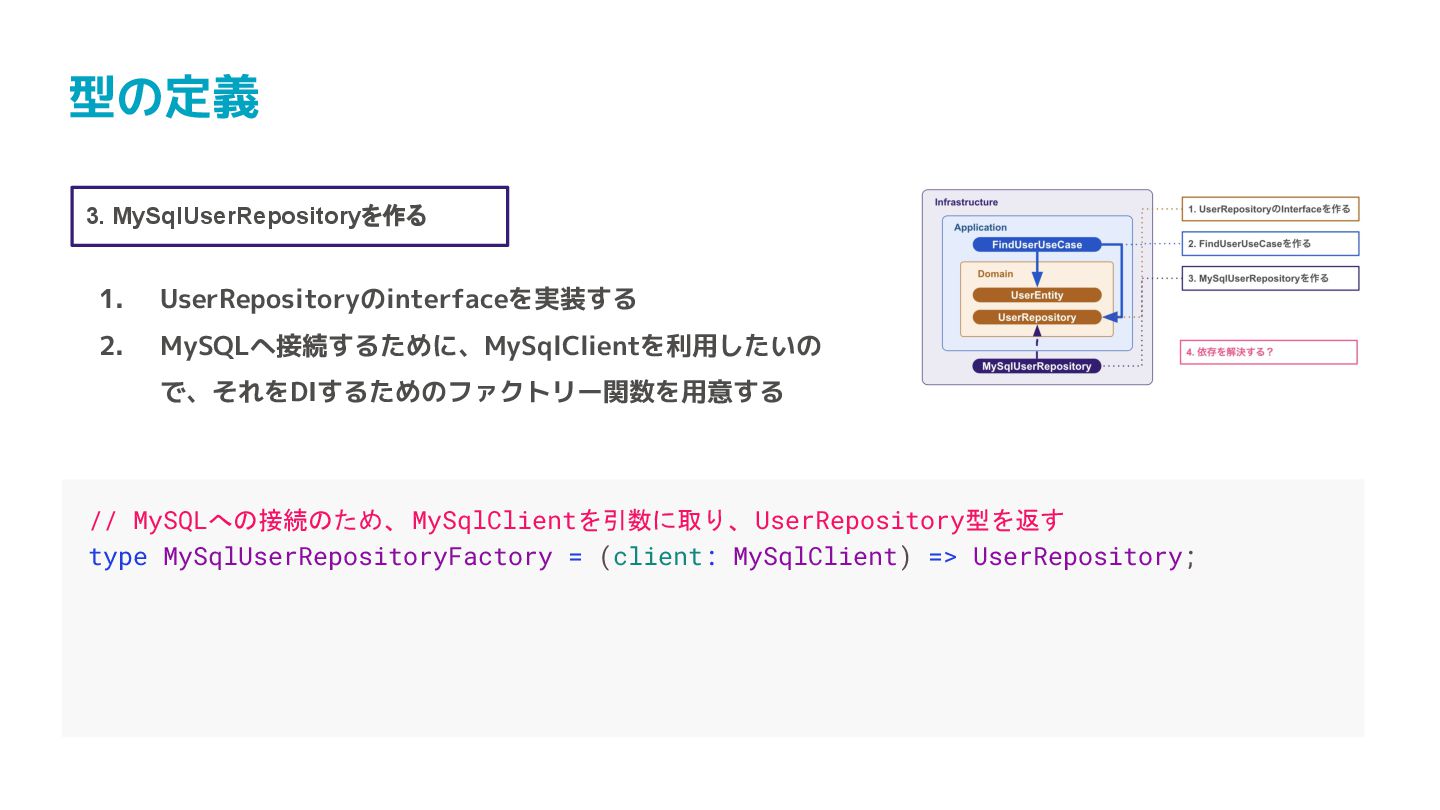Click legend box '4. 依存を解決する？'
This screenshot has height=810, width=1440.
1269,352
